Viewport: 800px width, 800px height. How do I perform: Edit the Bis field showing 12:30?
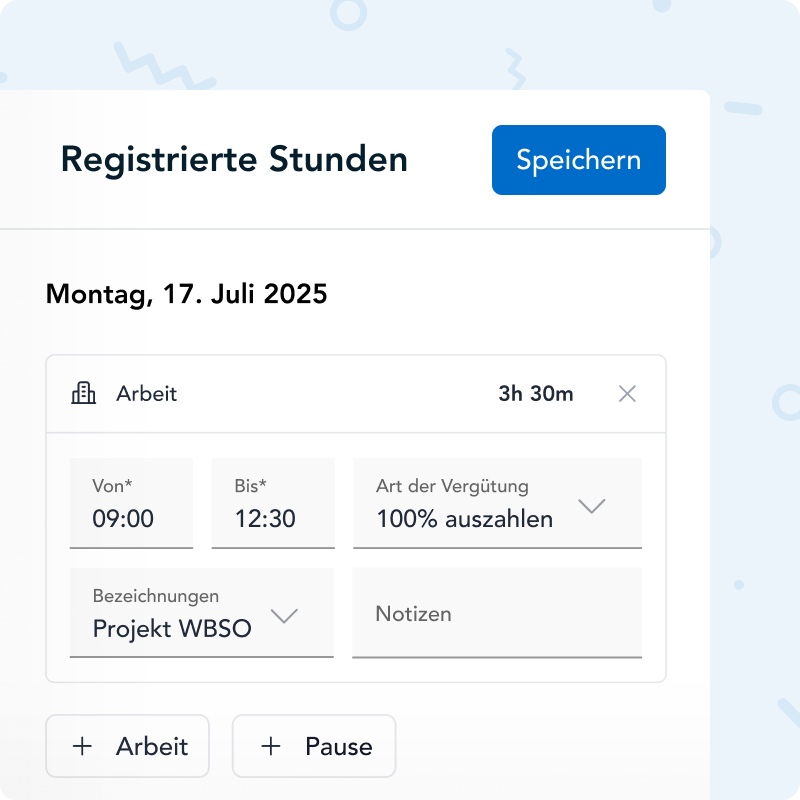click(x=273, y=504)
